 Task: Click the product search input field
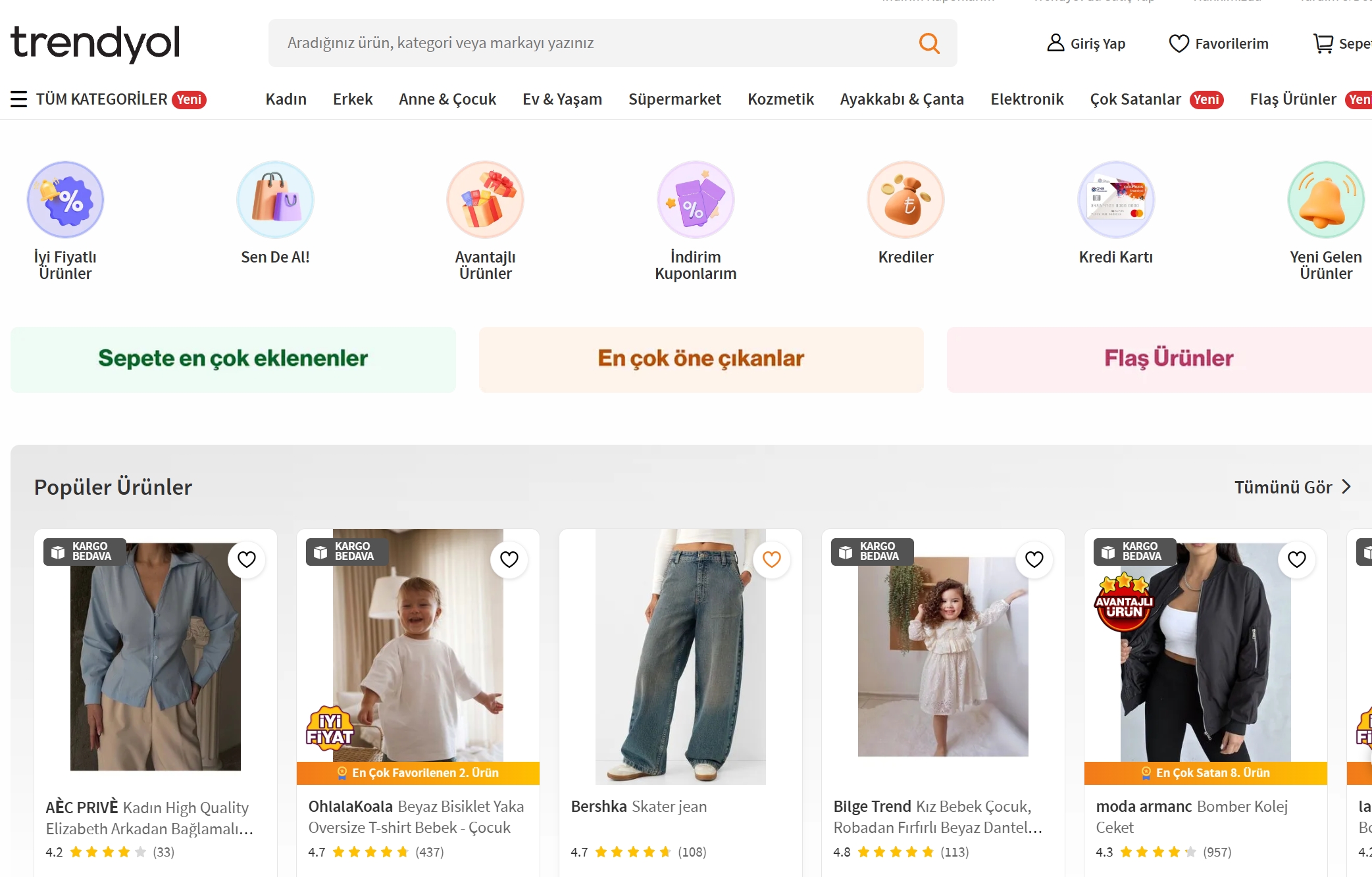[x=592, y=43]
